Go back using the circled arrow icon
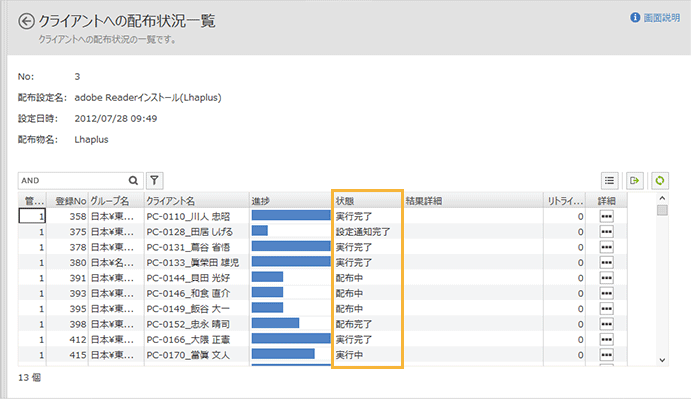The width and height of the screenshot is (691, 399). pyautogui.click(x=26, y=21)
